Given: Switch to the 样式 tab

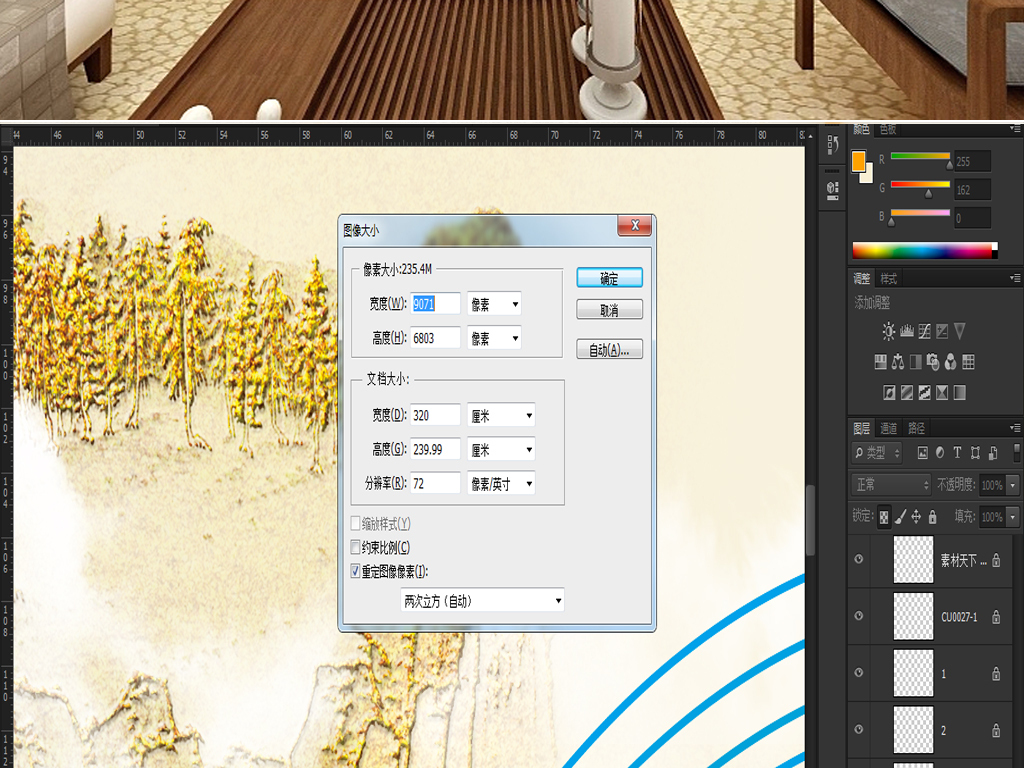Looking at the screenshot, I should pos(888,279).
